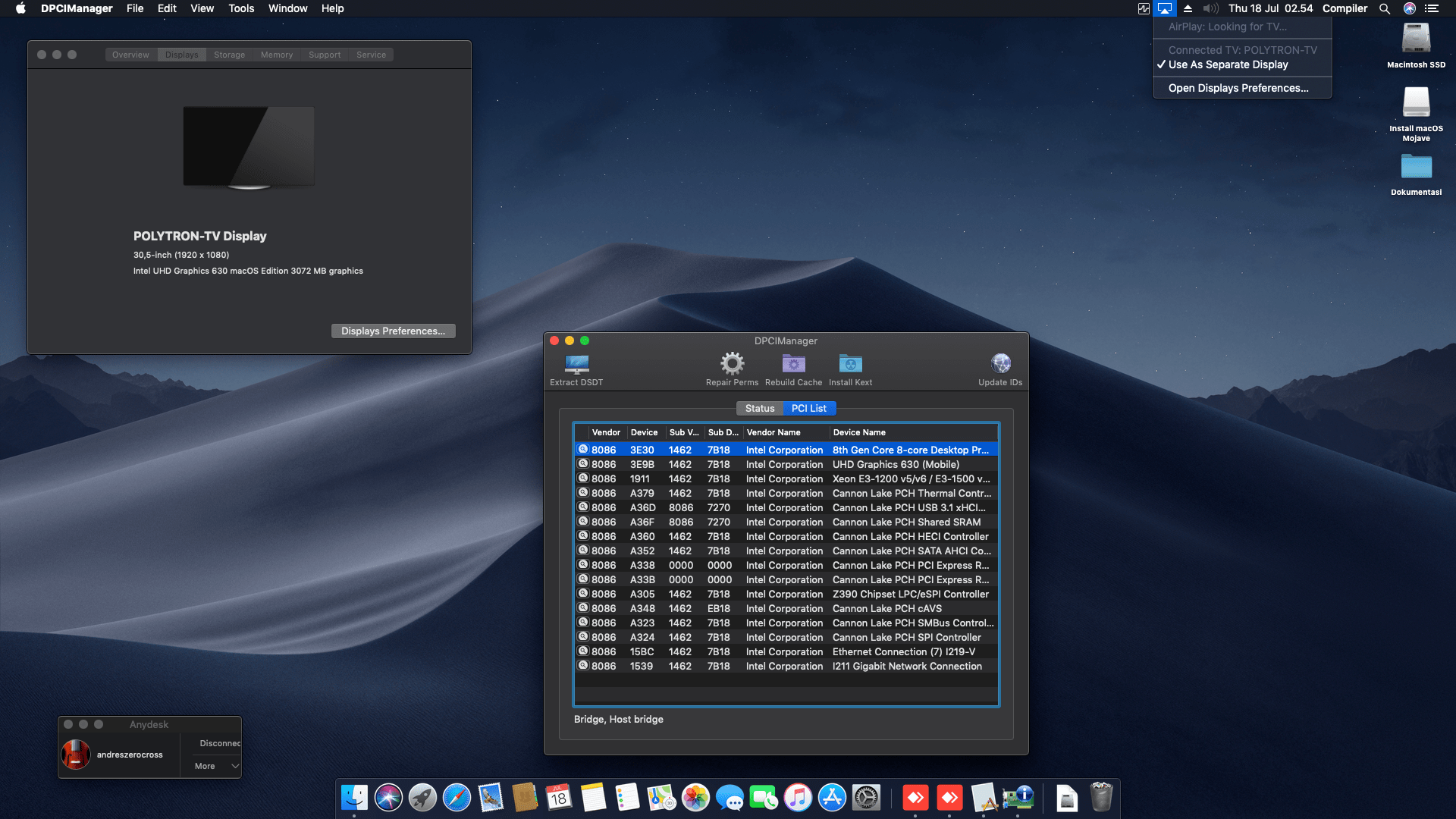
Task: Open Notes icon in the Dock
Action: pos(593,798)
